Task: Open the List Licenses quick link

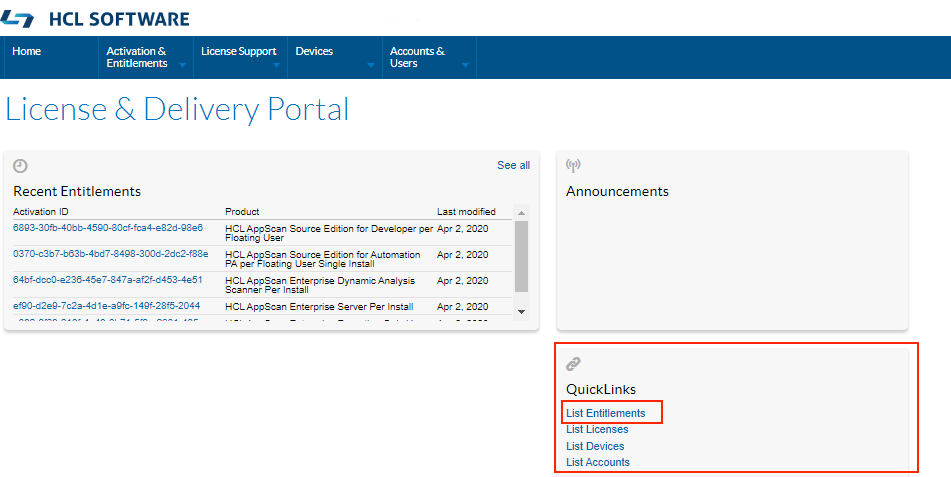Action: pyautogui.click(x=597, y=429)
